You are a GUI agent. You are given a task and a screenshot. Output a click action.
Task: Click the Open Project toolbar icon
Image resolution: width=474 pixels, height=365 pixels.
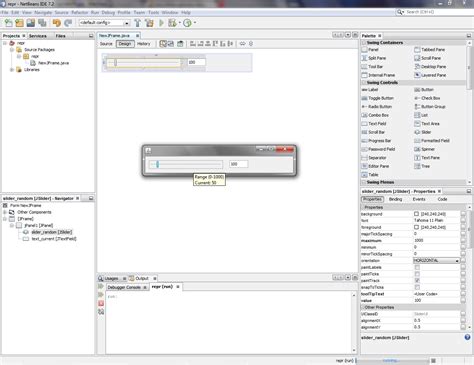pos(31,23)
